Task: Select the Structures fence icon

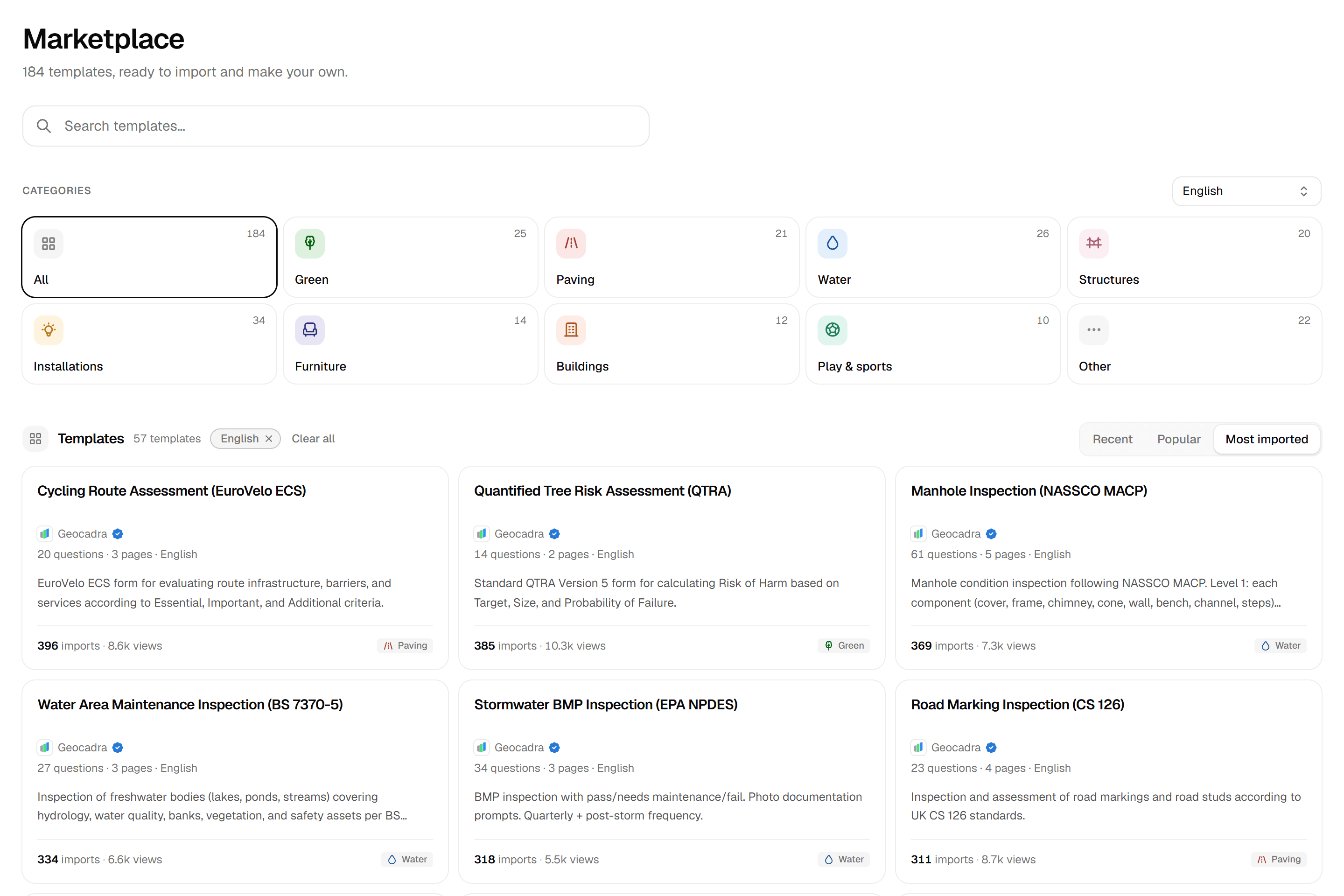Action: point(1094,244)
